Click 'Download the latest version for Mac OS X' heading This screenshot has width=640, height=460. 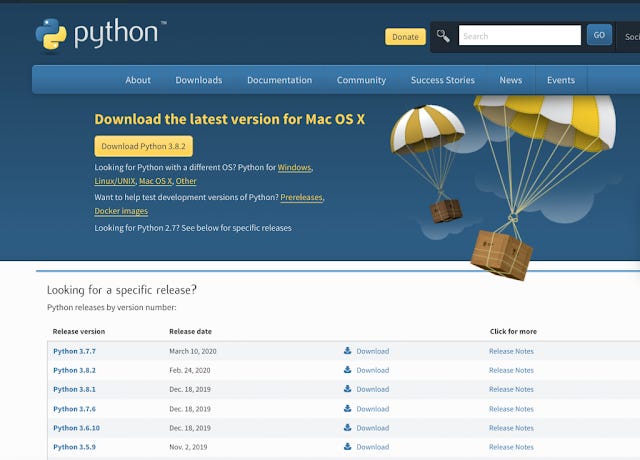pos(230,119)
